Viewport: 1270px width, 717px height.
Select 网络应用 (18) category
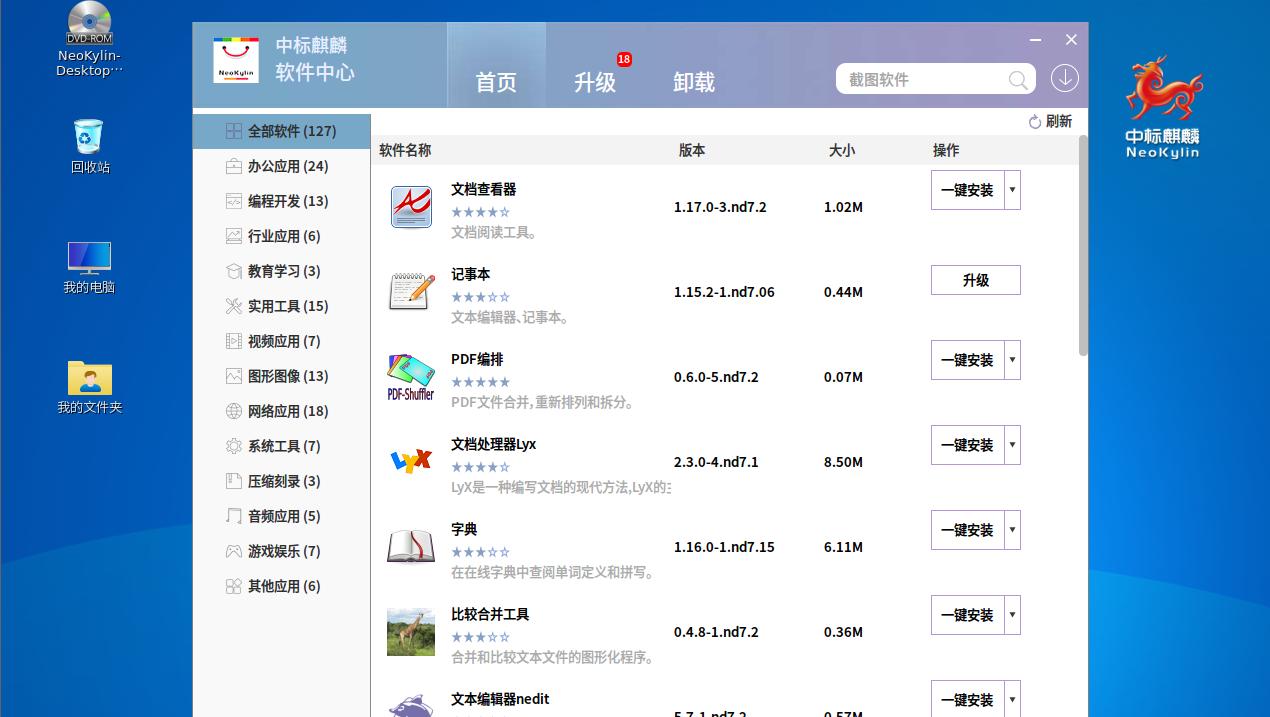(281, 411)
